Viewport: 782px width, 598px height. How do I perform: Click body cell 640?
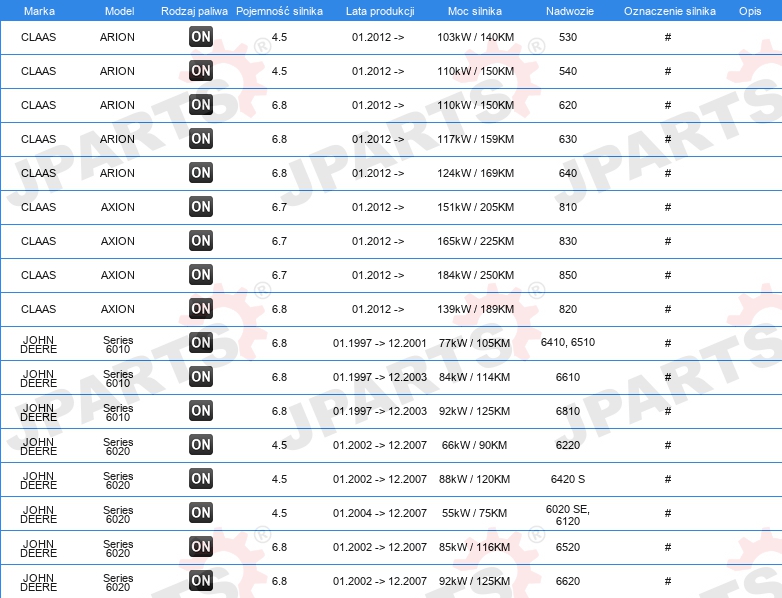tap(568, 173)
